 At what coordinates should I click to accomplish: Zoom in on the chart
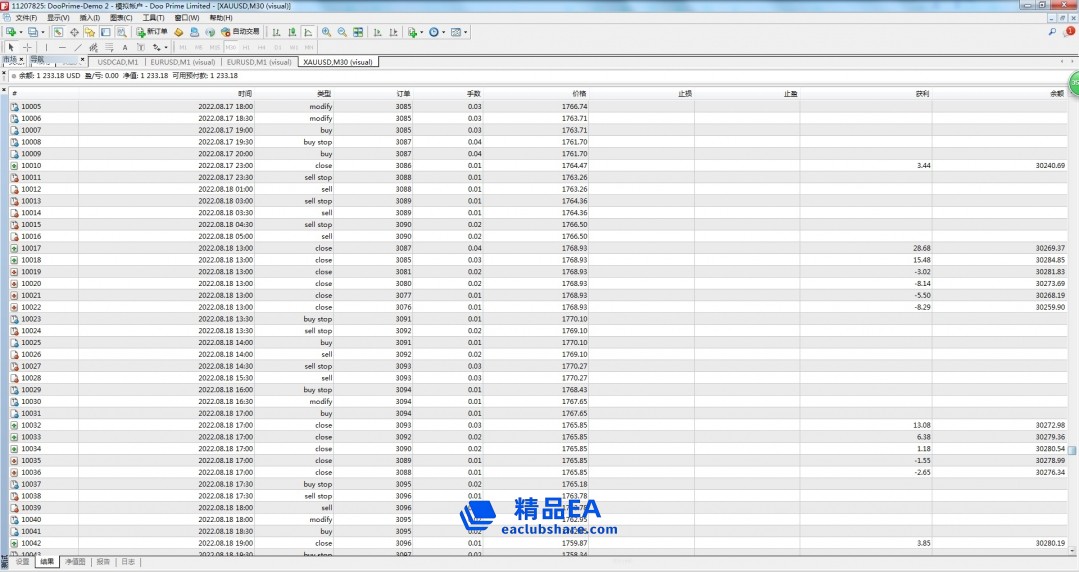pyautogui.click(x=326, y=32)
